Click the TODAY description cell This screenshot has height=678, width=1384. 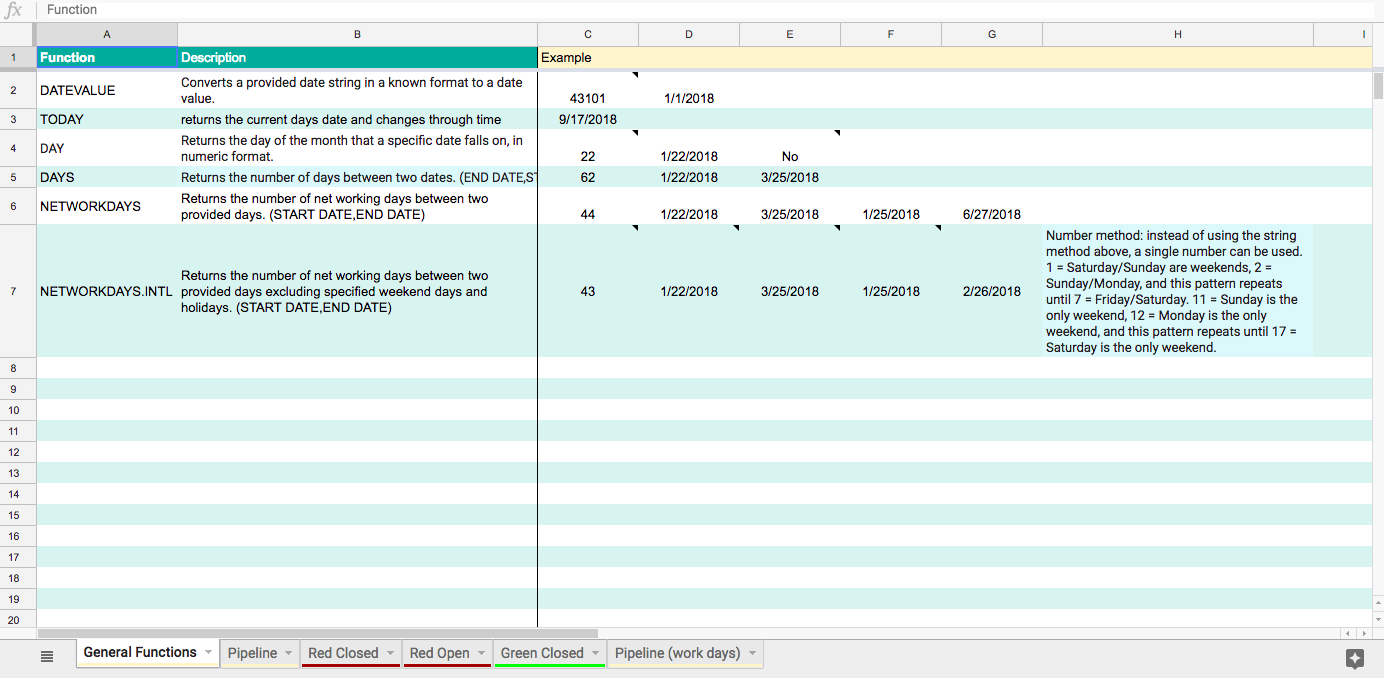[x=357, y=119]
